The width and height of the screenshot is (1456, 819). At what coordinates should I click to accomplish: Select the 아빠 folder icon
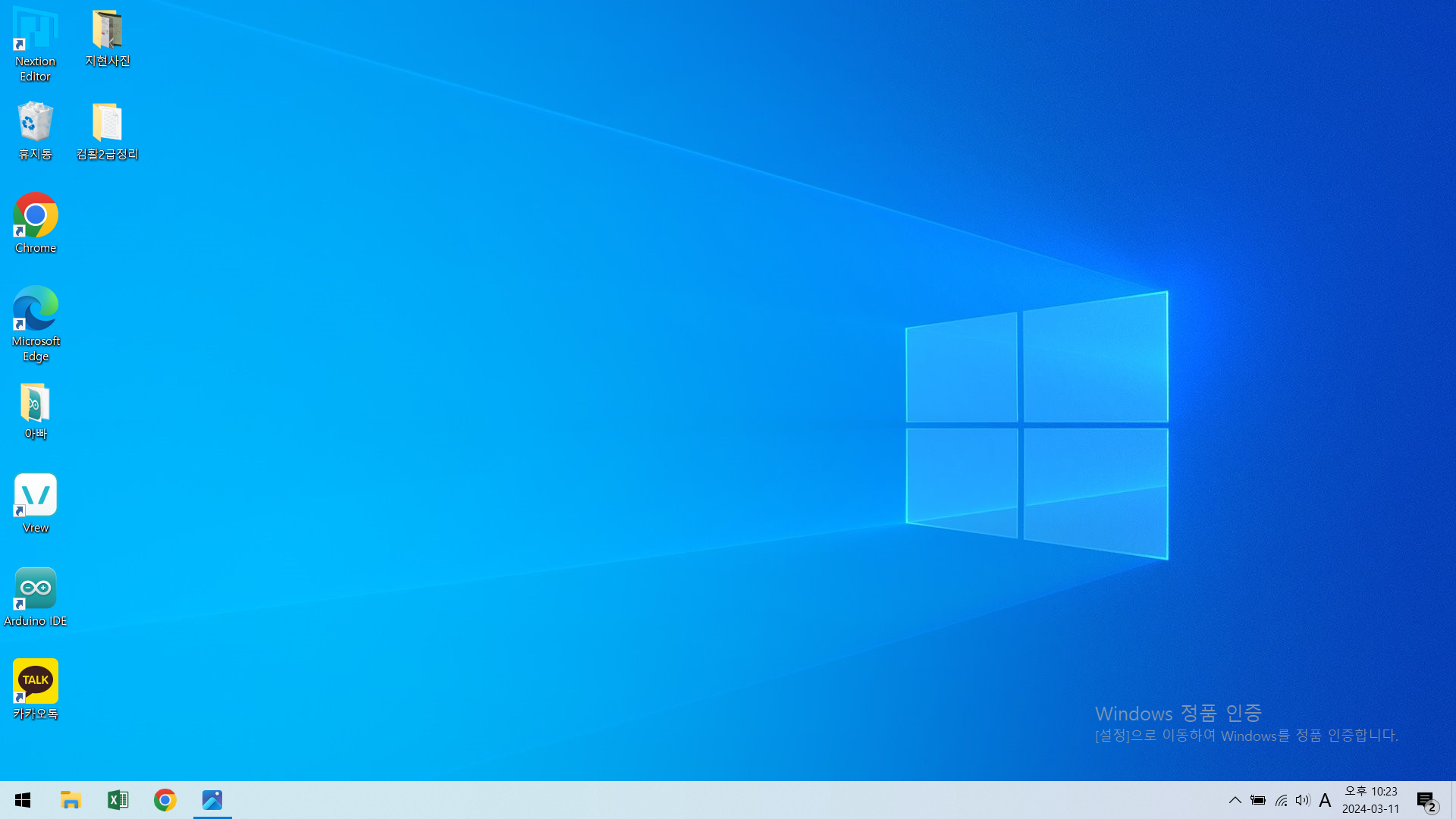[x=35, y=411]
